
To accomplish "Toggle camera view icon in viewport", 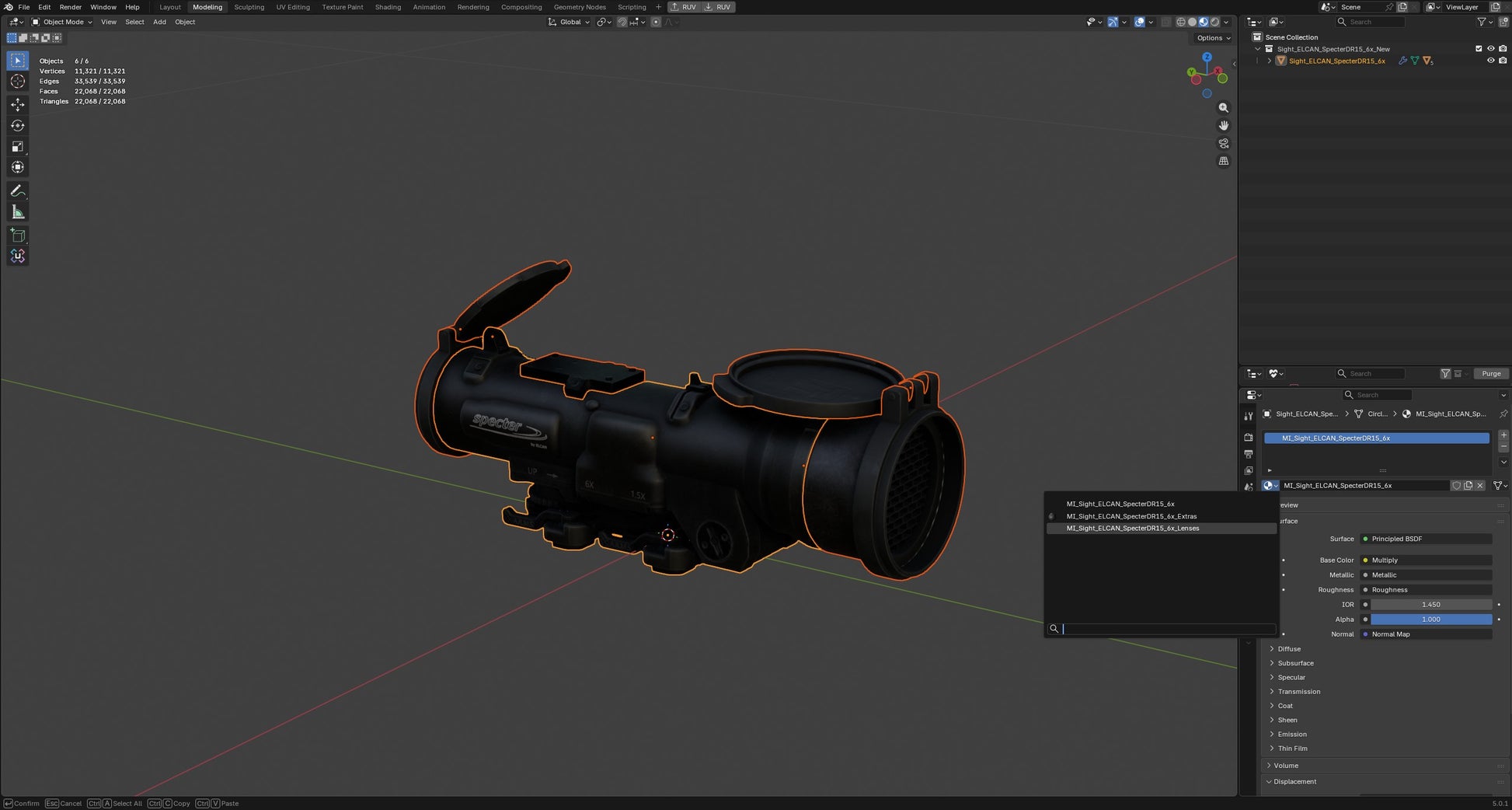I will tap(1224, 144).
